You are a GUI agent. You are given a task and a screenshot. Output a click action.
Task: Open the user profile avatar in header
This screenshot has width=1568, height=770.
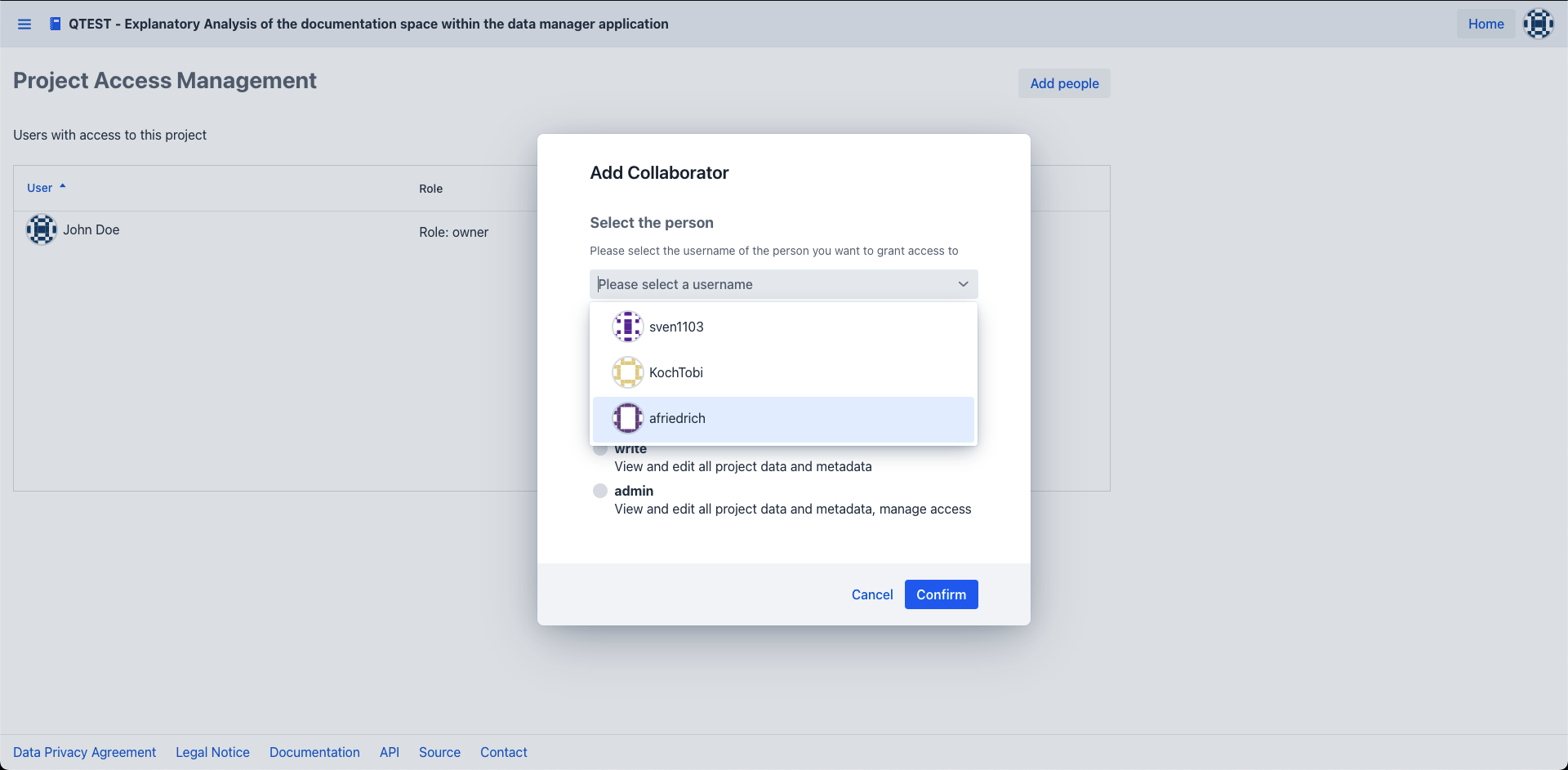[1538, 24]
